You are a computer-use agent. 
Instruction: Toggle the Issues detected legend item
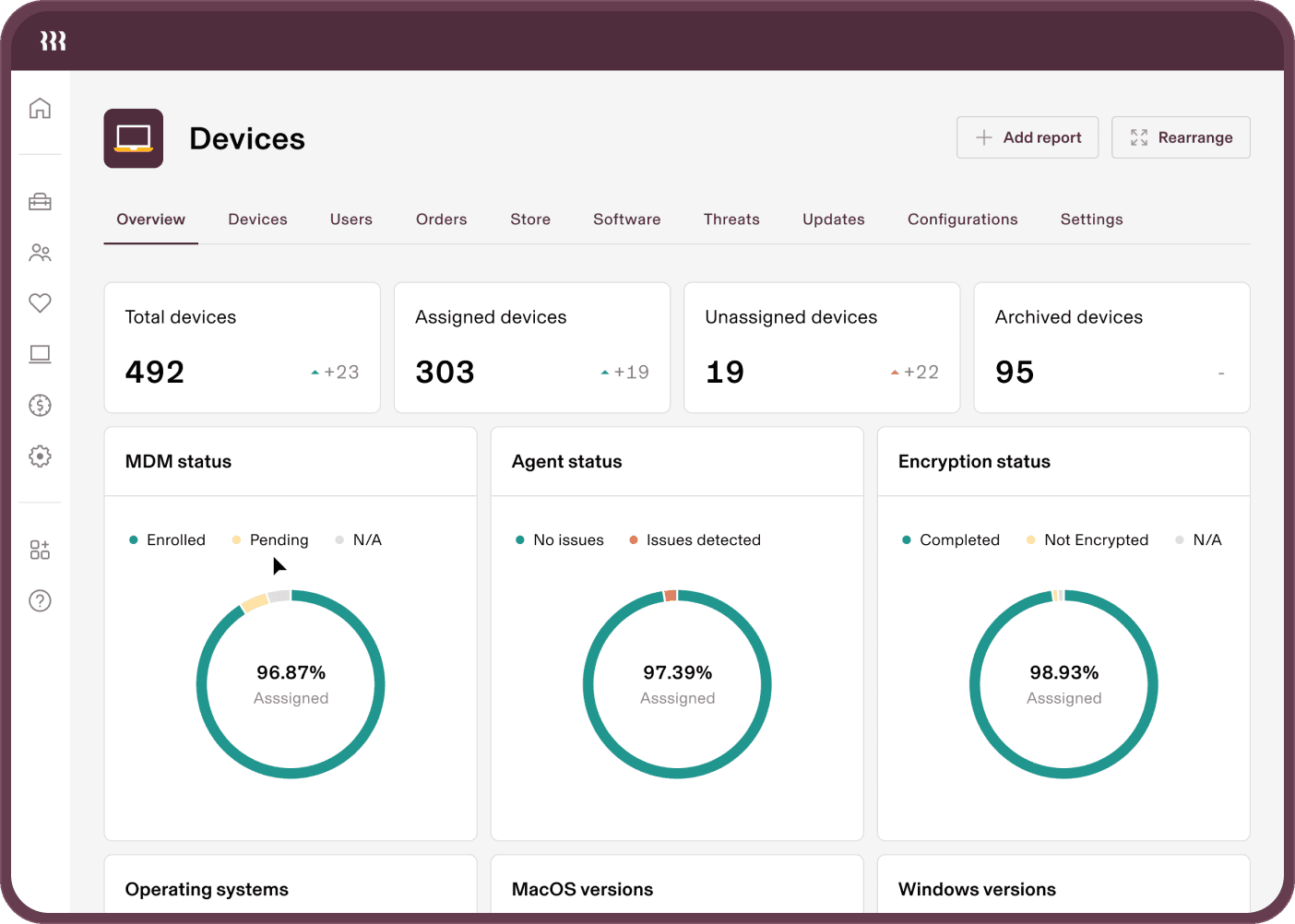tap(695, 540)
